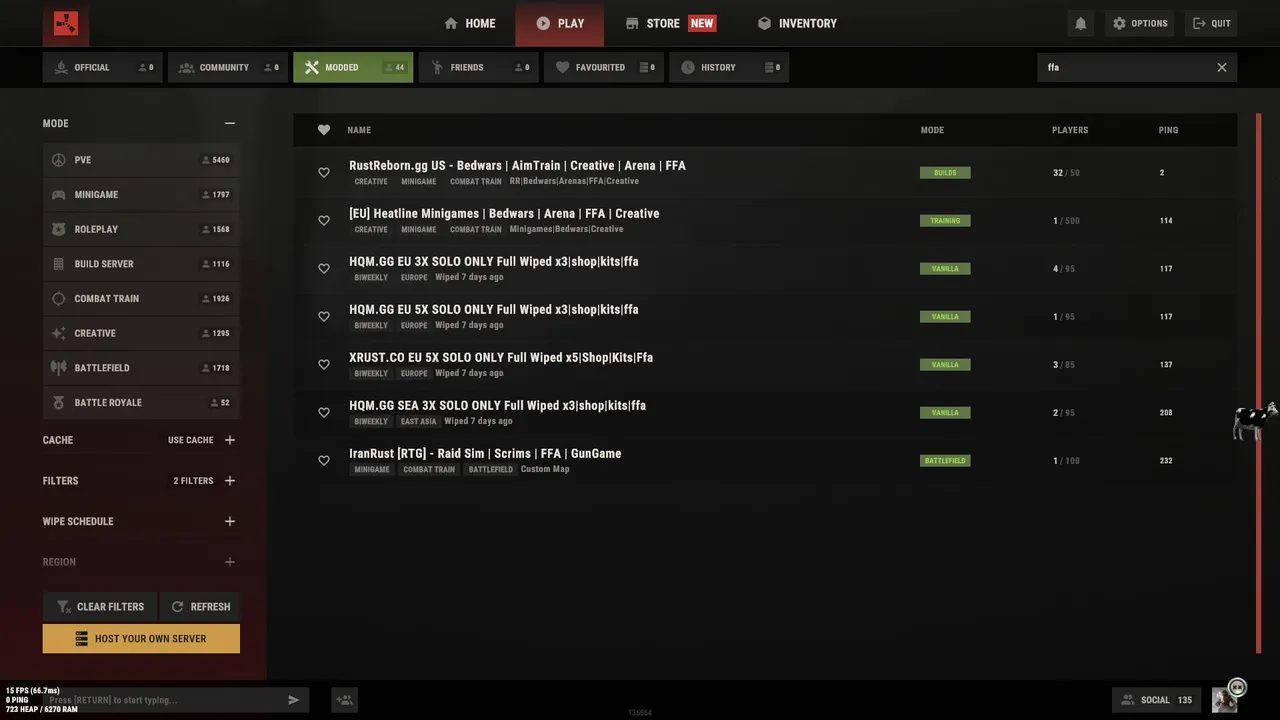Clear the ffa search text
Screen dimensions: 1280x720
coord(1221,67)
